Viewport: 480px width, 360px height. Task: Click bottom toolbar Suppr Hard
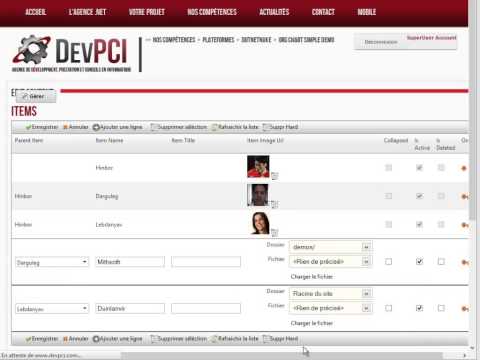pyautogui.click(x=280, y=339)
